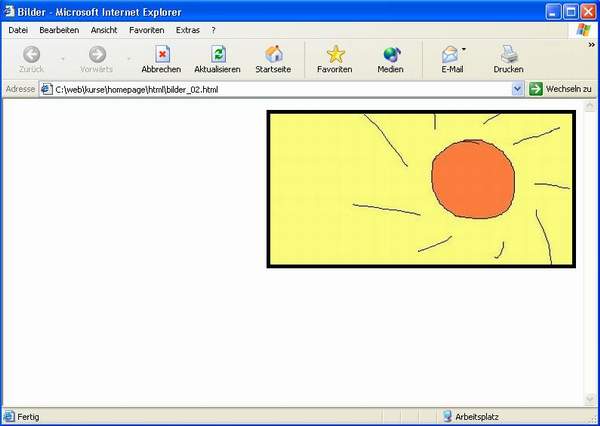Open the Medien globe icon
The image size is (600, 426).
tap(391, 54)
